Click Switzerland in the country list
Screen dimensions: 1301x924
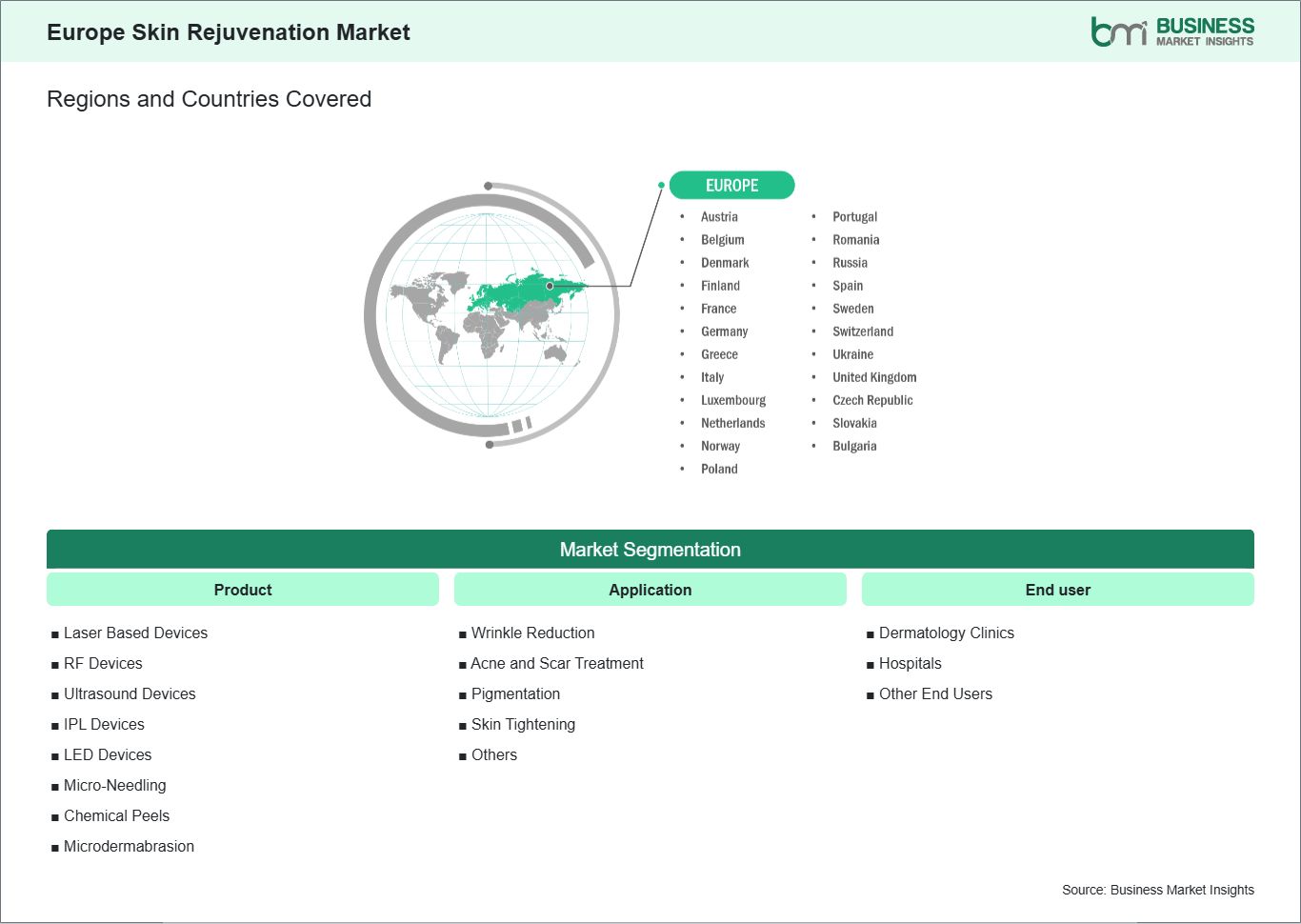[x=863, y=331]
